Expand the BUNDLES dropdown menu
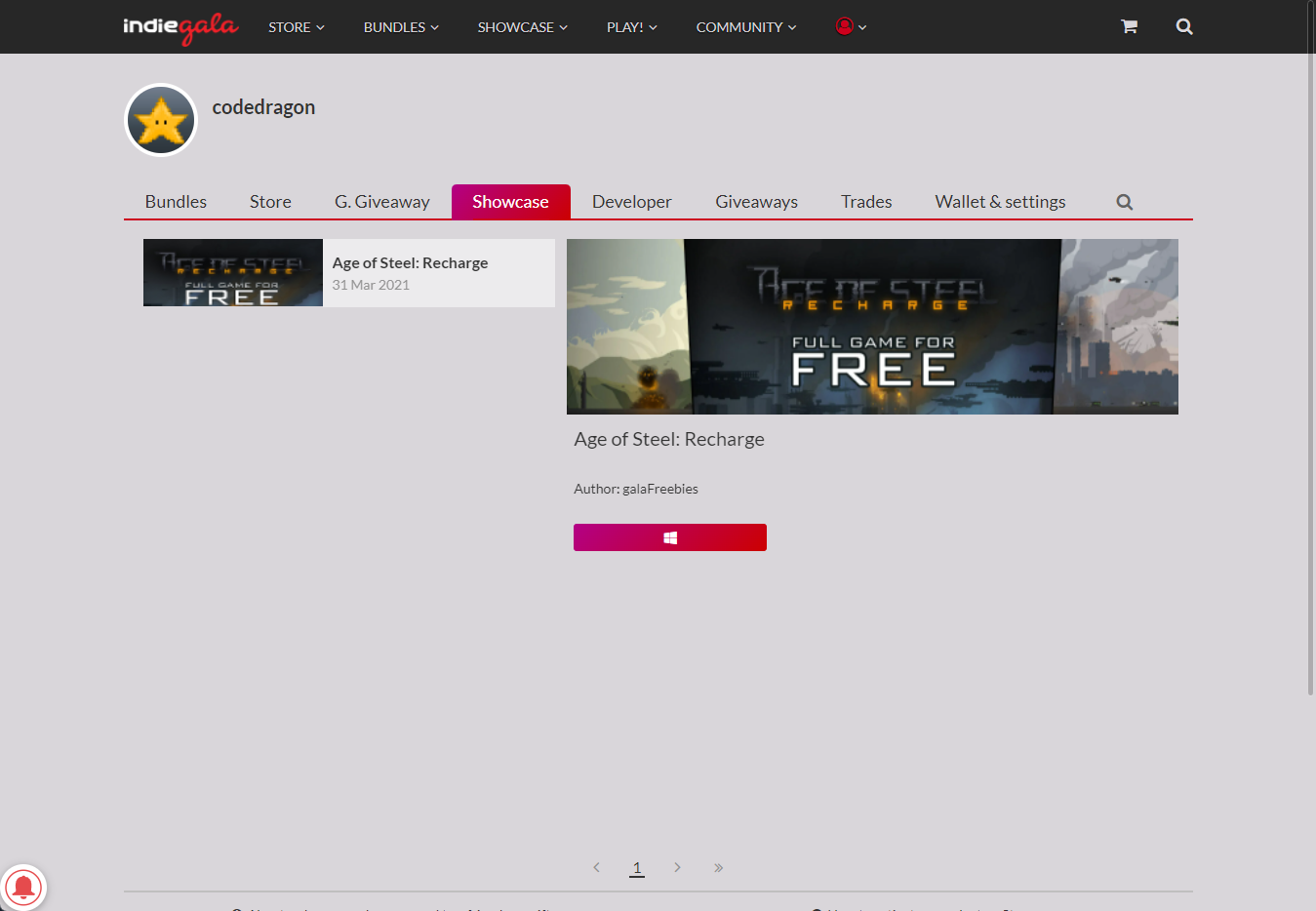Screen dimensions: 1316x911 pos(401,27)
